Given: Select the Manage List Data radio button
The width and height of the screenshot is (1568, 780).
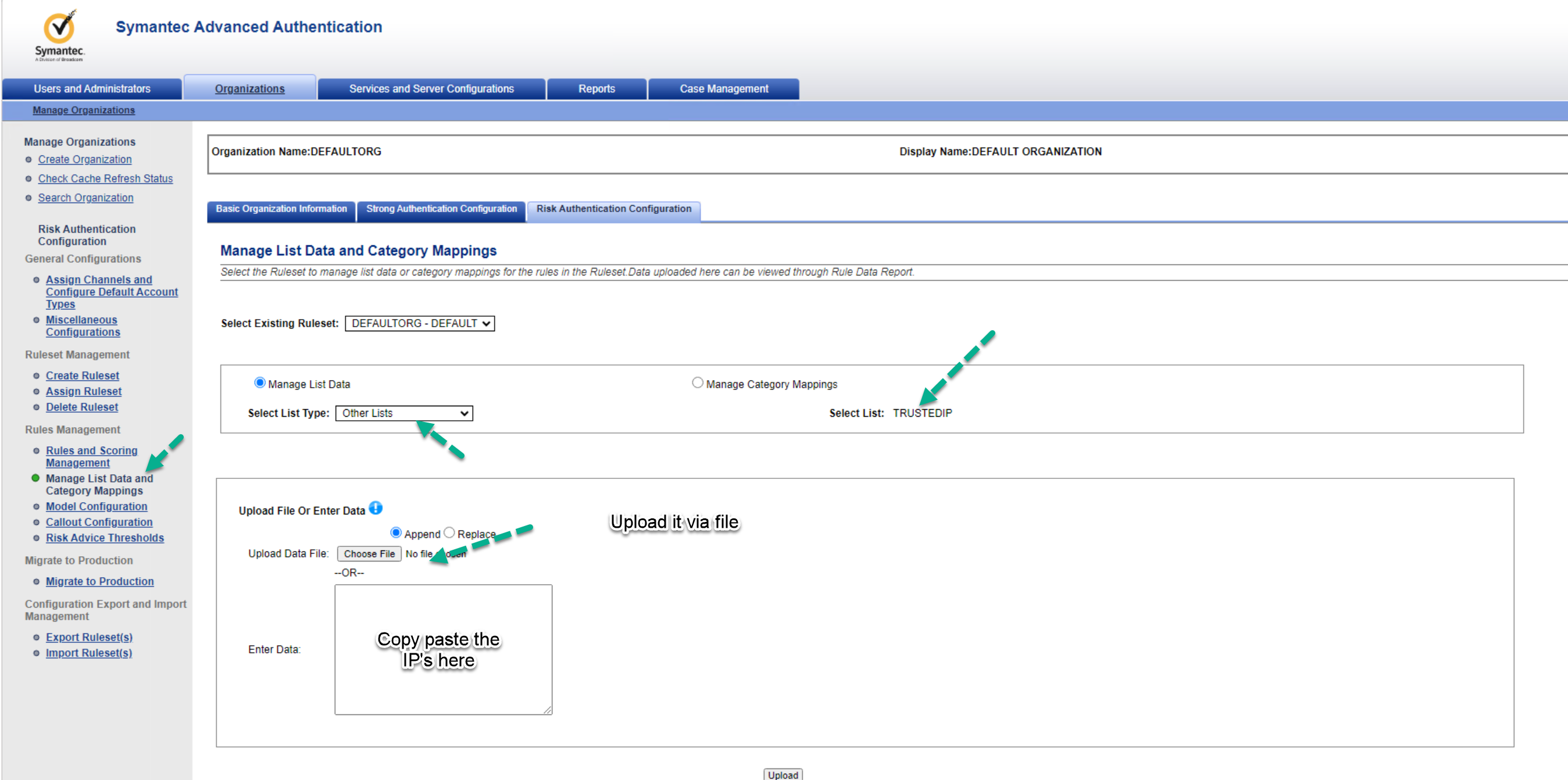Looking at the screenshot, I should [x=260, y=382].
